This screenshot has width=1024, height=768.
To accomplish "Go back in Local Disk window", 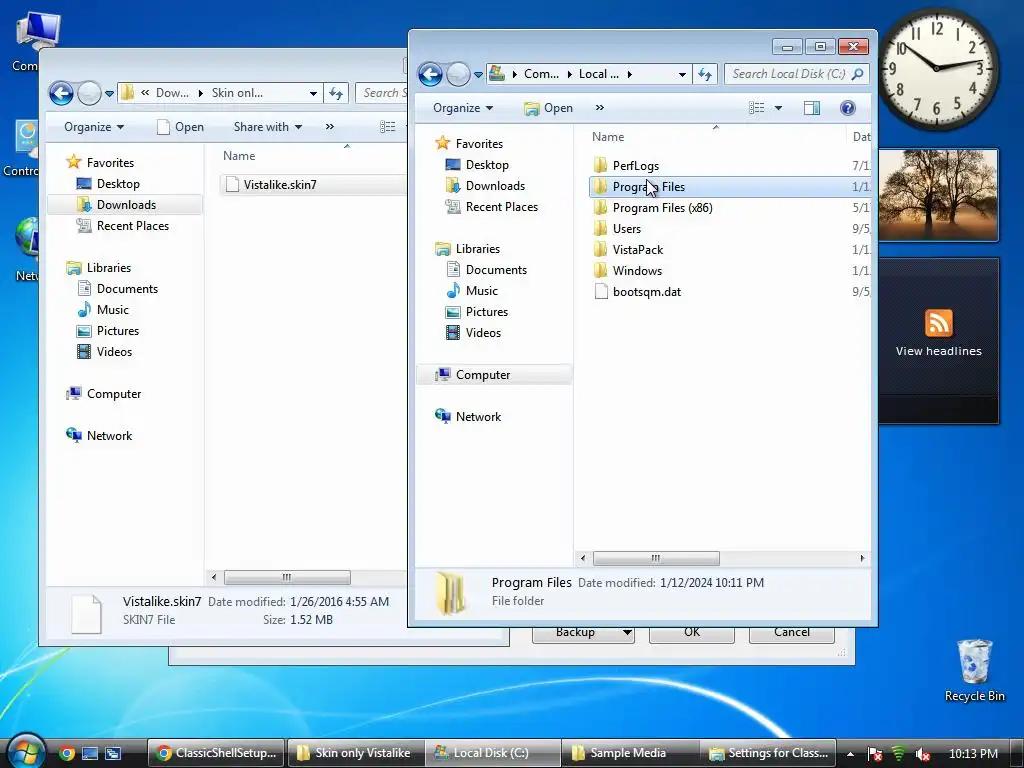I will click(x=430, y=74).
